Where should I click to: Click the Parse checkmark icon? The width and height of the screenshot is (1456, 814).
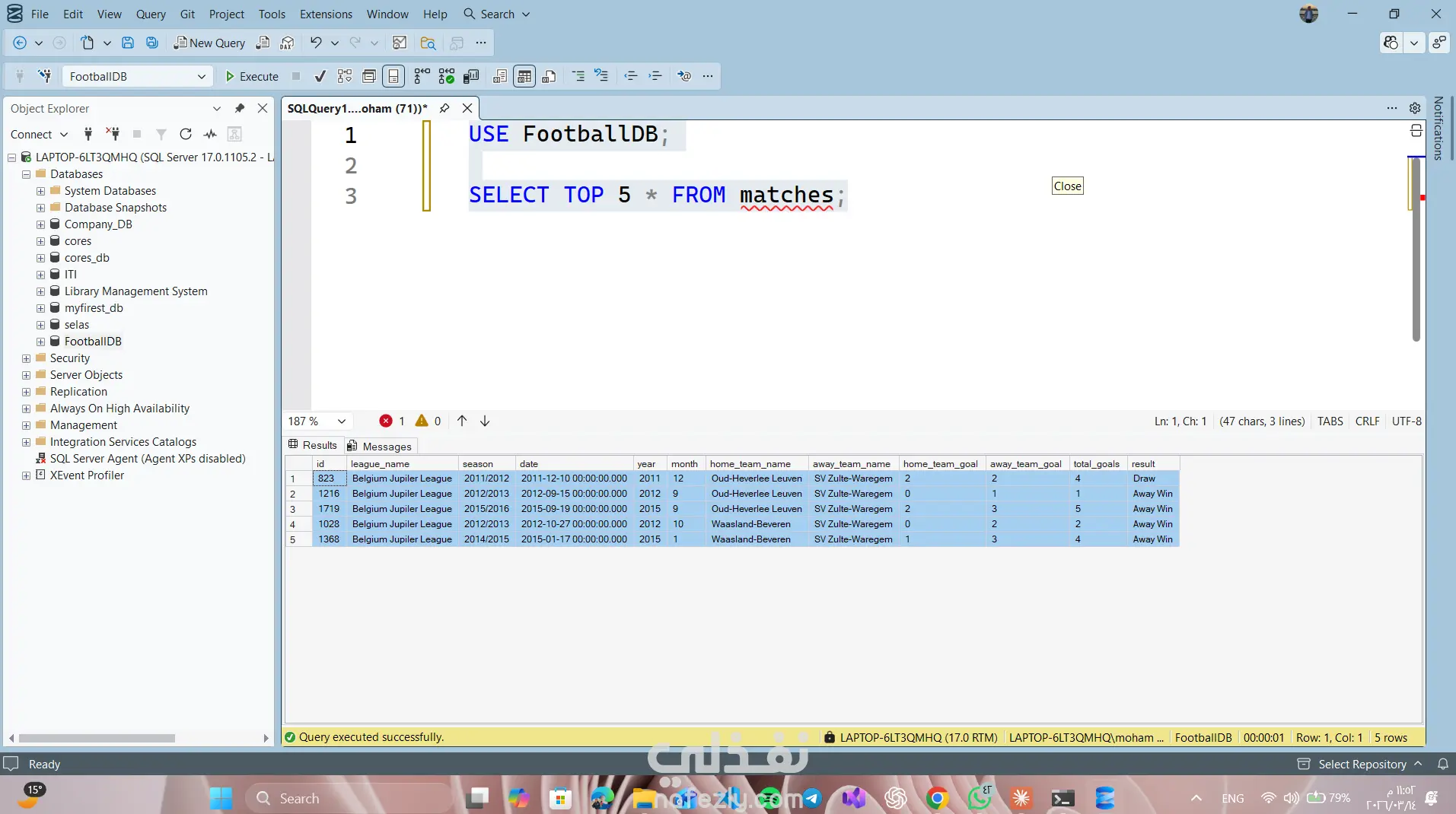click(x=320, y=76)
